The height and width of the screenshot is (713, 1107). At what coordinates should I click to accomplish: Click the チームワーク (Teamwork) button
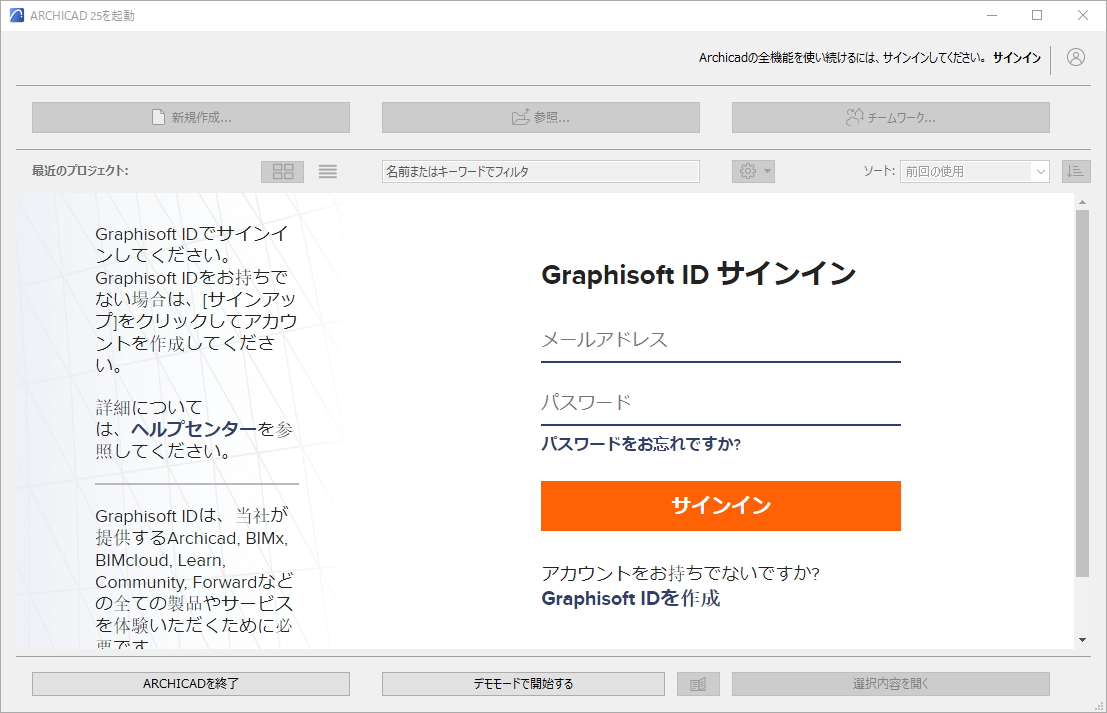(x=890, y=117)
